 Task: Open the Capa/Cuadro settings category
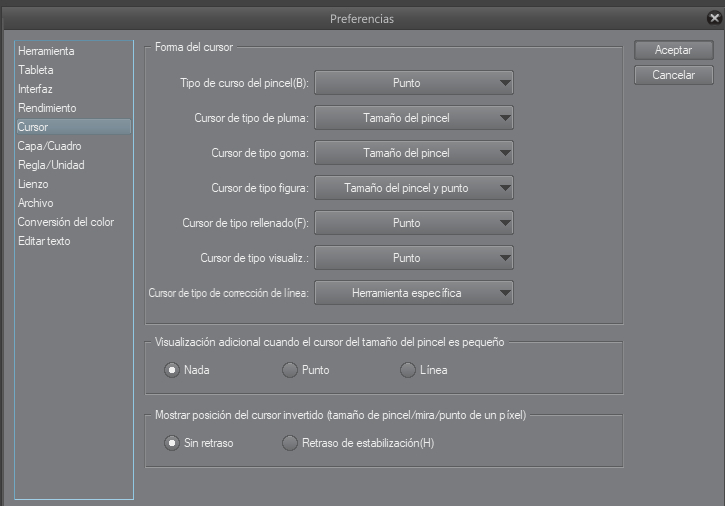tap(50, 146)
